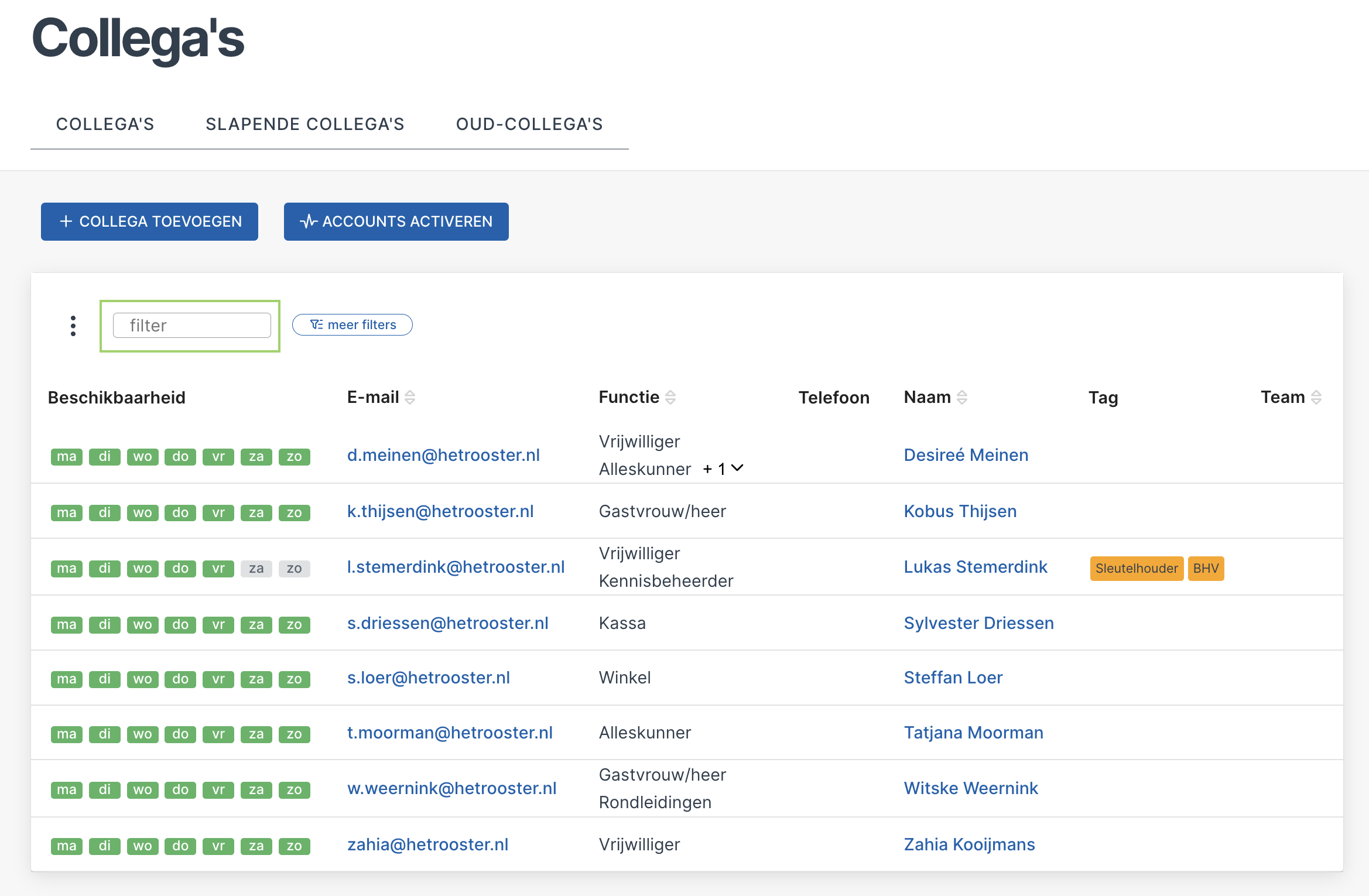Select 'Gastvrouw/heer' in Kobus Thijsen's row
The image size is (1369, 896).
click(662, 511)
